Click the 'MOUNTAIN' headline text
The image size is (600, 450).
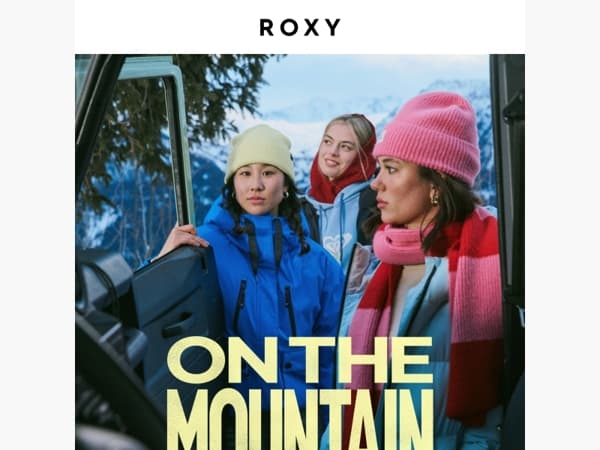pyautogui.click(x=300, y=420)
